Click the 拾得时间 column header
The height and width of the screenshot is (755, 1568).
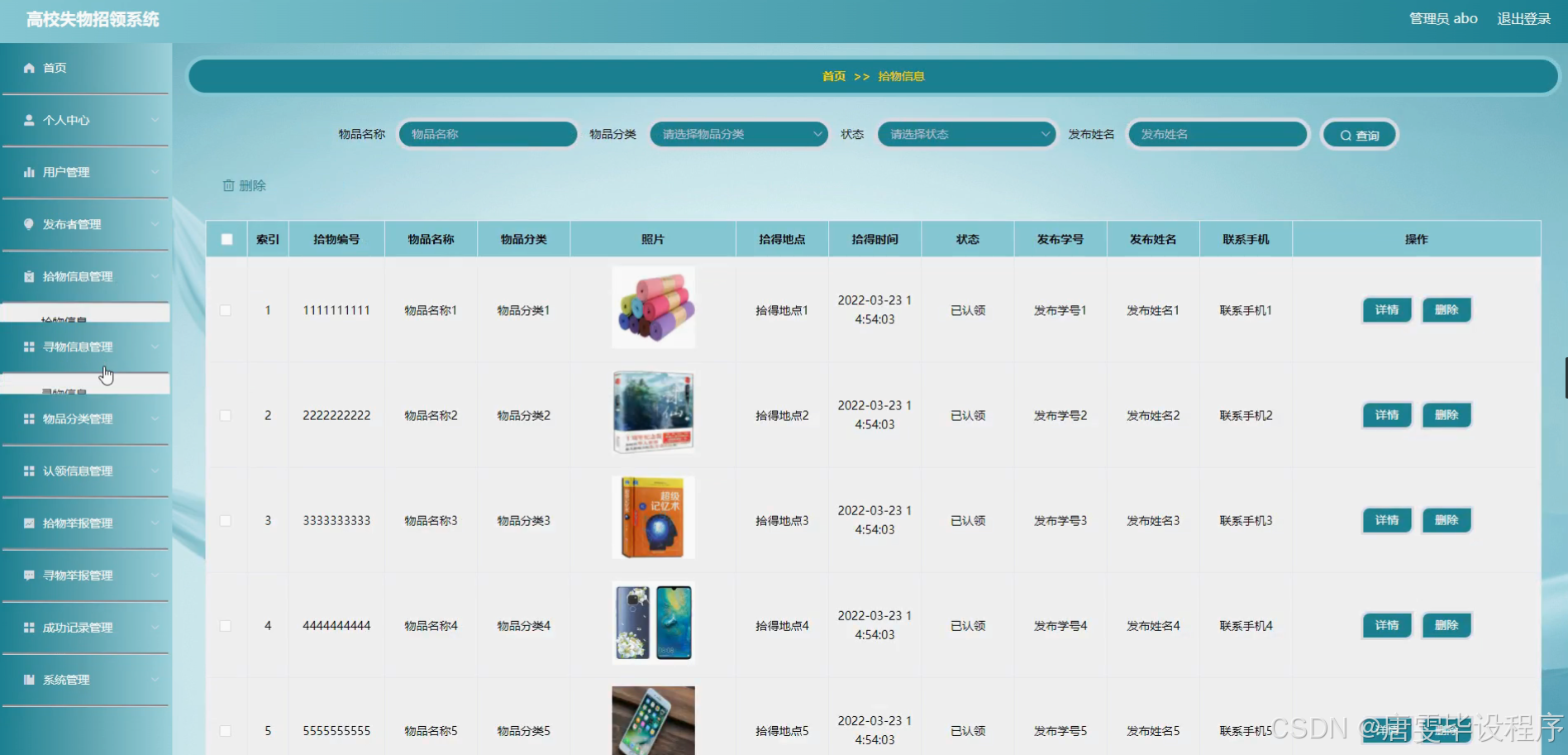click(875, 239)
